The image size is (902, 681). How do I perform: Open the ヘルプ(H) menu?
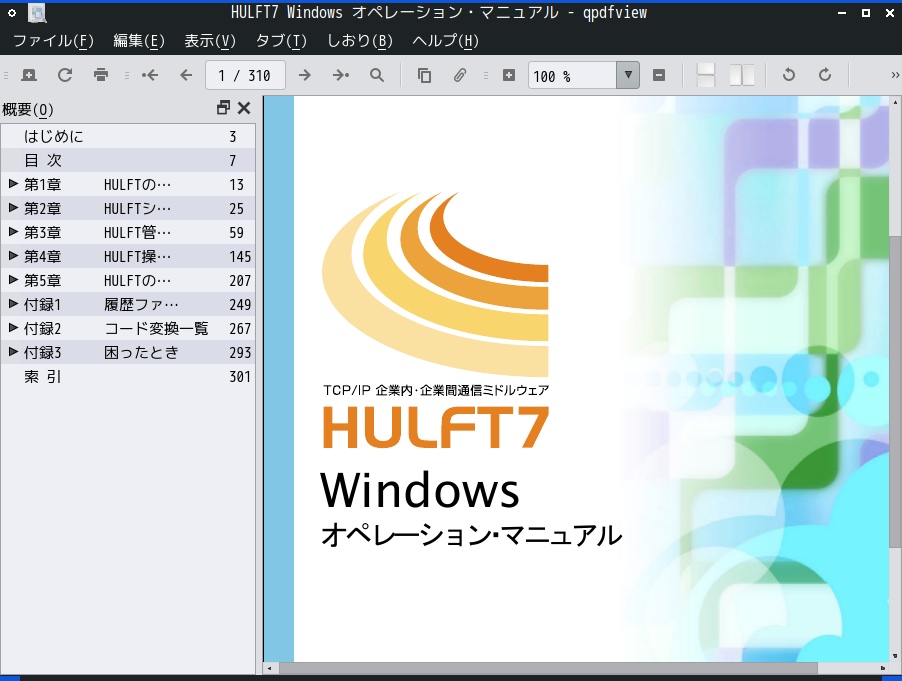point(445,41)
